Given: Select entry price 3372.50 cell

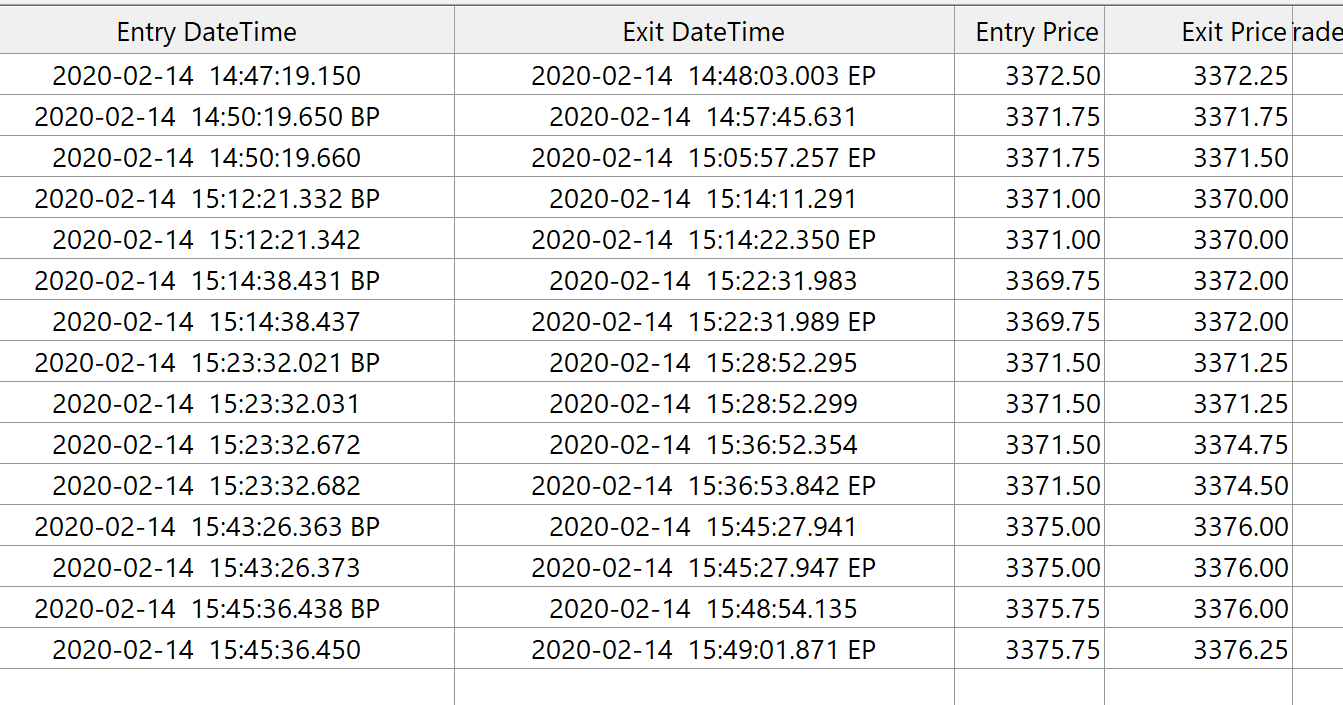Looking at the screenshot, I should tap(1052, 76).
